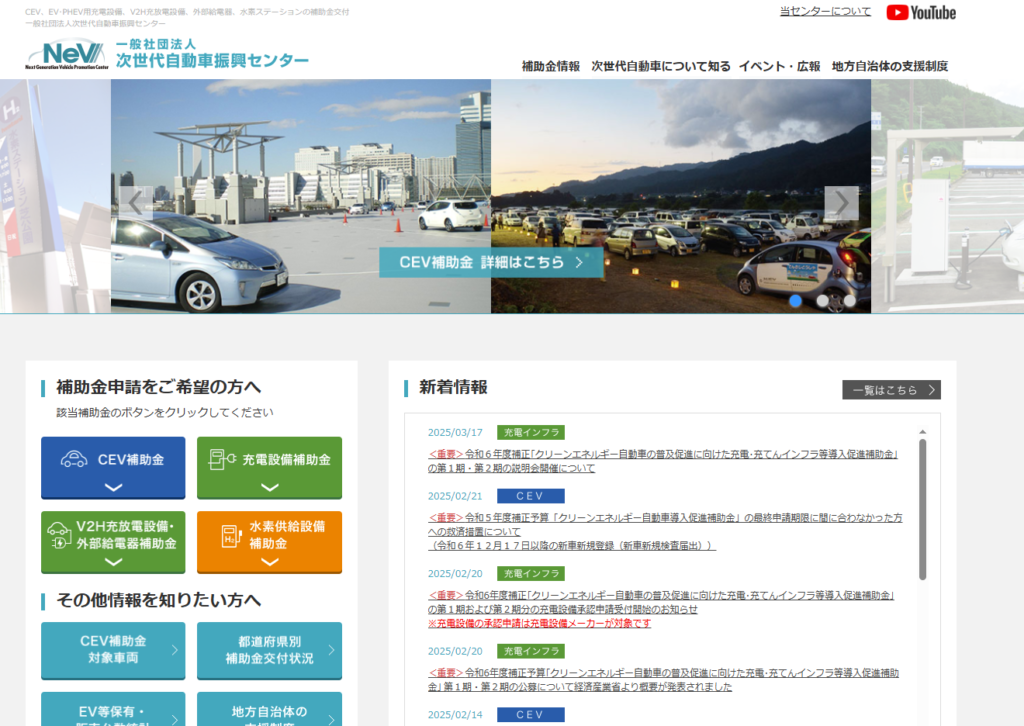Open 当センターについて link
This screenshot has width=1024, height=726.
(825, 11)
